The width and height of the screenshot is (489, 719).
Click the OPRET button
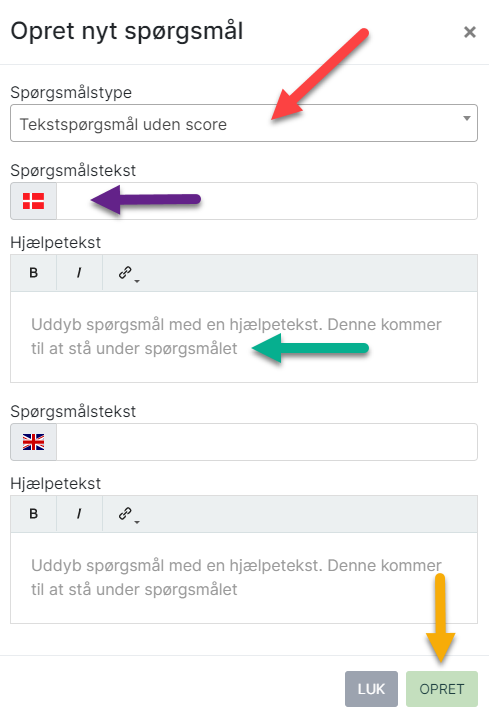point(442,689)
